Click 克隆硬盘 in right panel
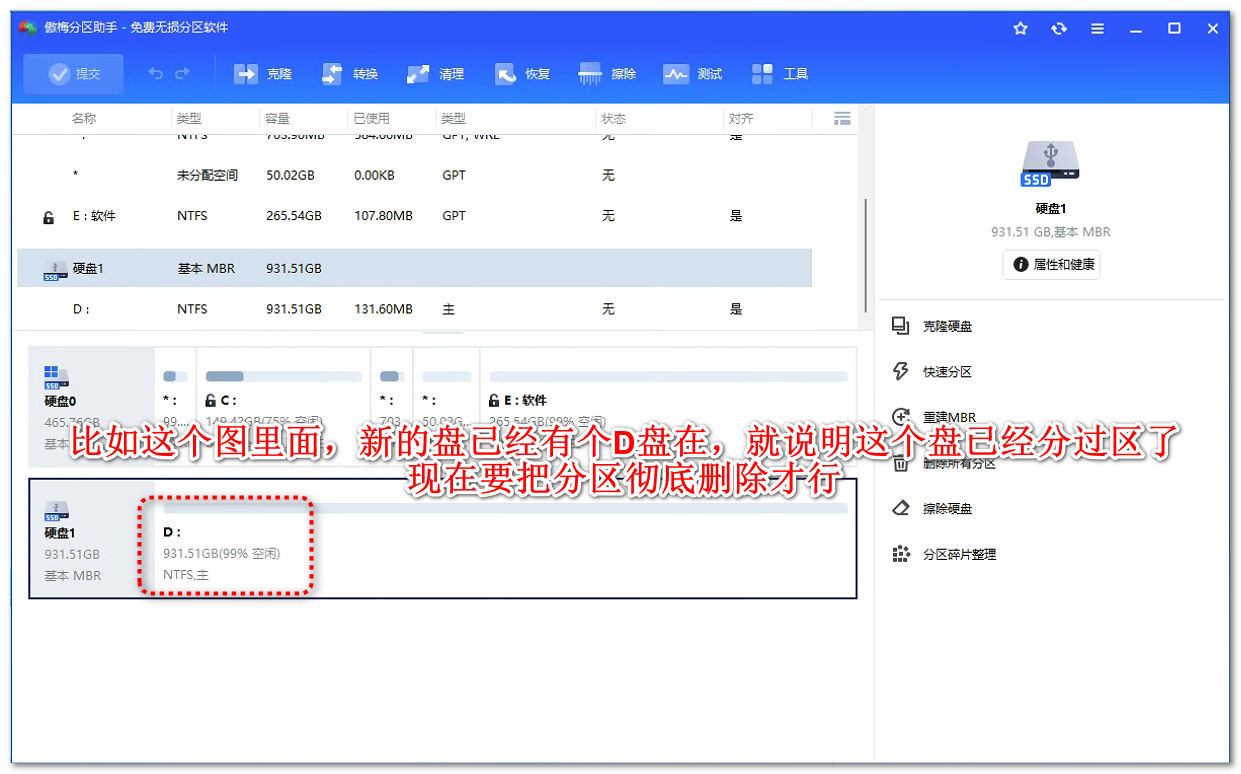This screenshot has width=1241, height=774. click(947, 326)
